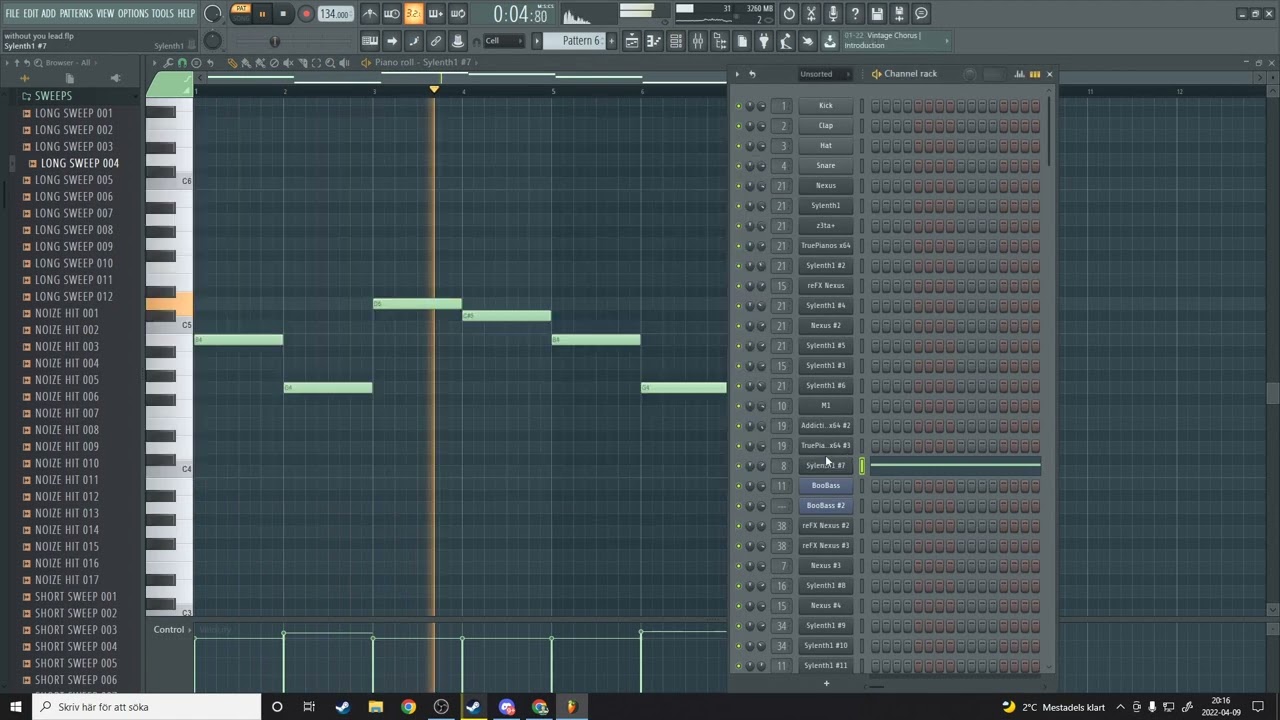This screenshot has width=1280, height=720.
Task: Click the Kick channel button
Action: tap(826, 105)
